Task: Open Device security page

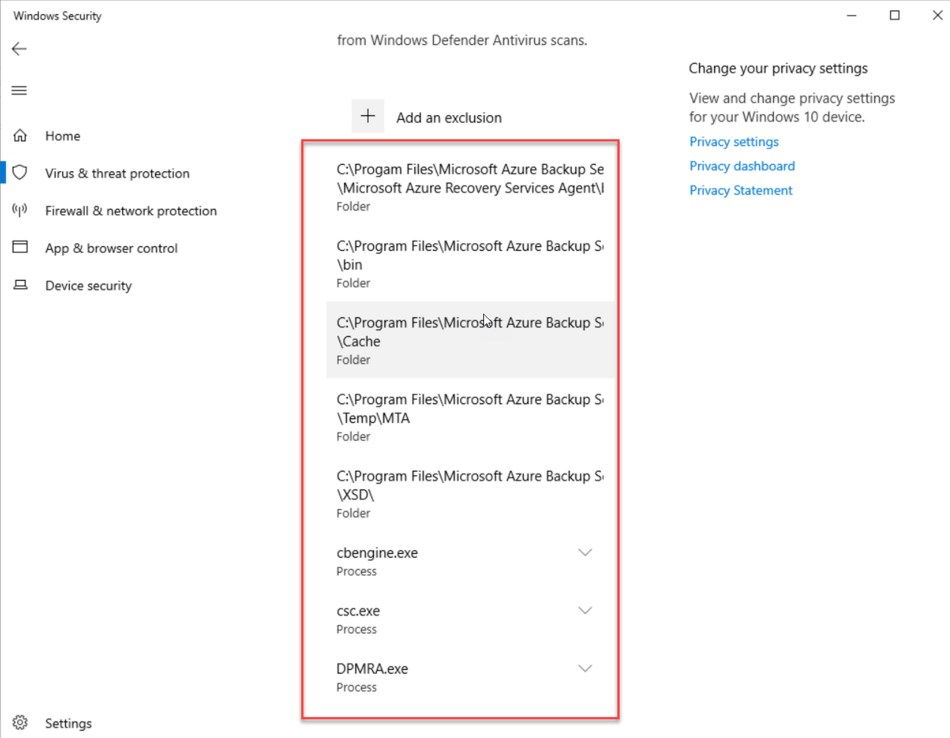Action: click(87, 285)
